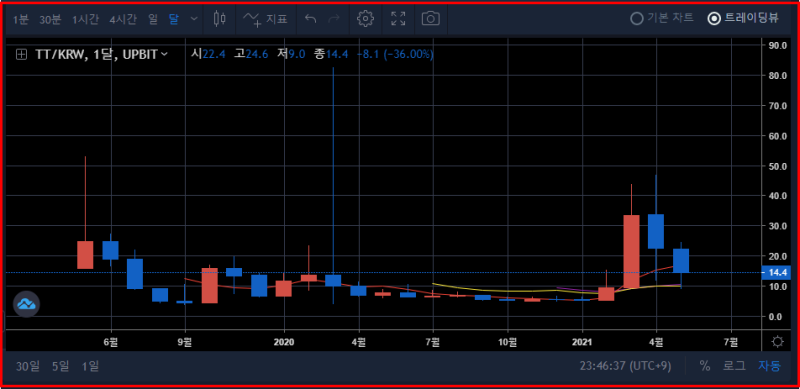The height and width of the screenshot is (389, 800).
Task: Choose the 일 (daily) interval
Action: [153, 19]
